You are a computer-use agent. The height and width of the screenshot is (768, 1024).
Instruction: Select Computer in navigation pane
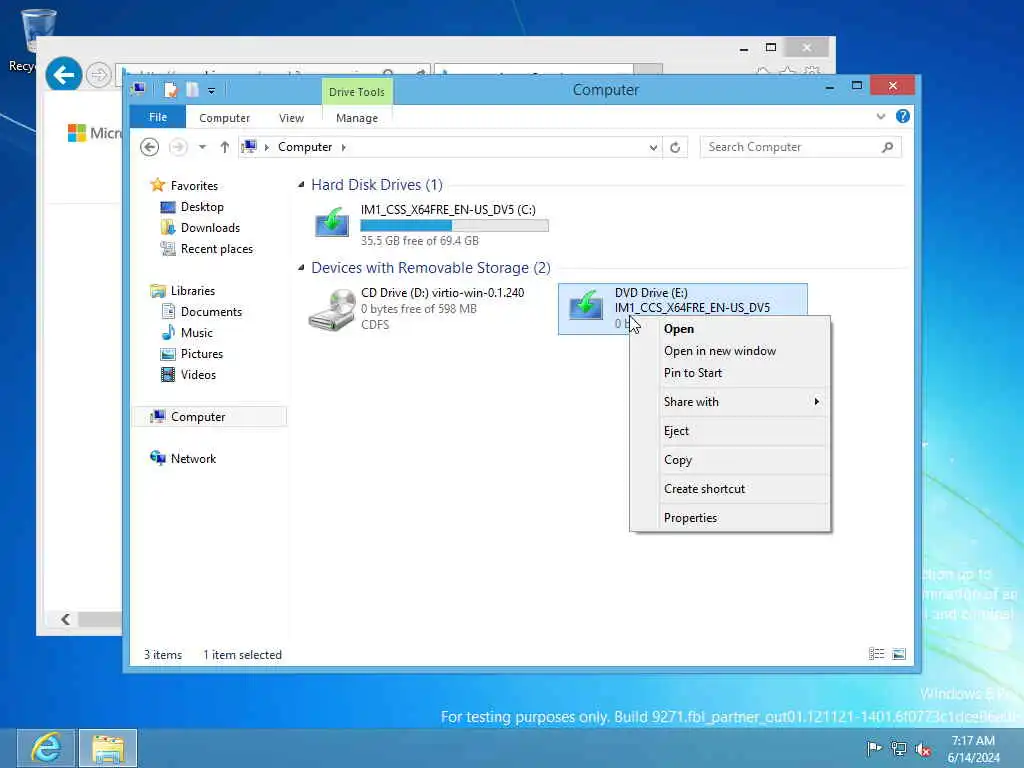(209, 417)
